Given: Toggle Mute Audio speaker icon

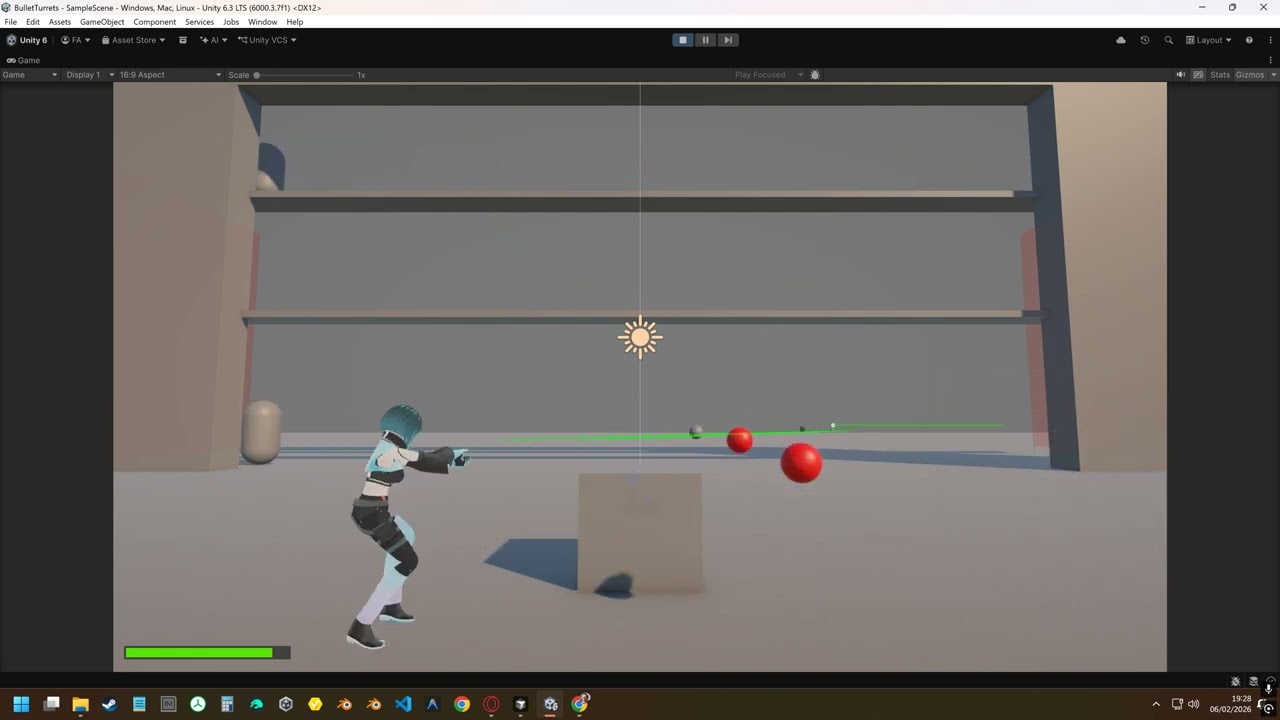Looking at the screenshot, I should click(x=1181, y=75).
